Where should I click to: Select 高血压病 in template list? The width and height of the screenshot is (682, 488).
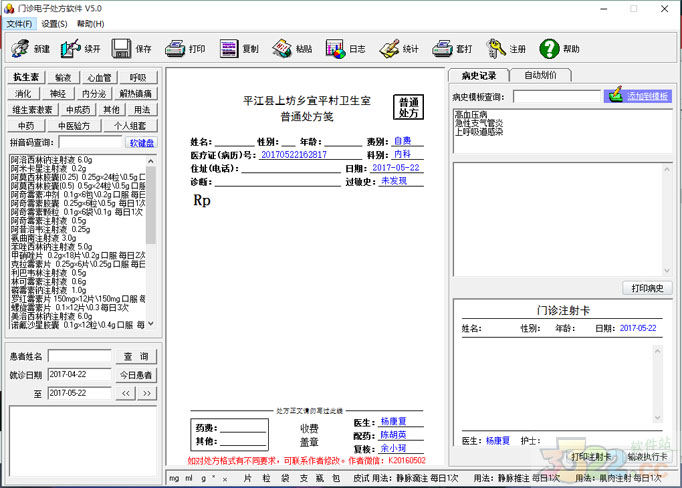(x=471, y=115)
